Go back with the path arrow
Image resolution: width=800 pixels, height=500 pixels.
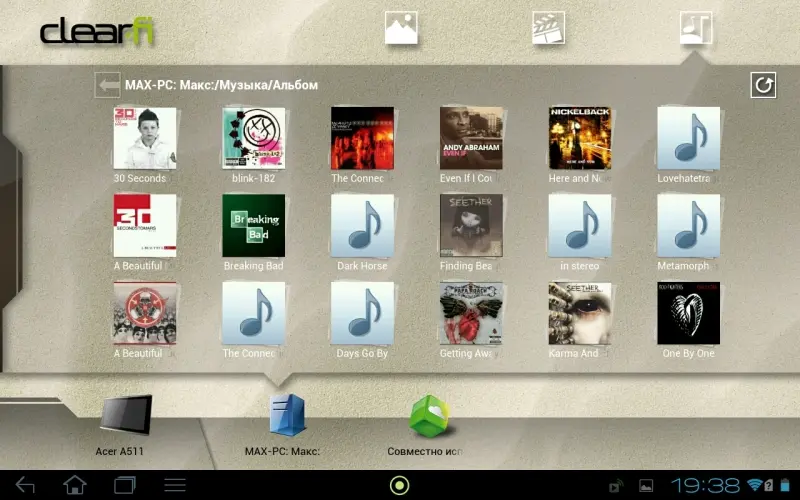(108, 85)
